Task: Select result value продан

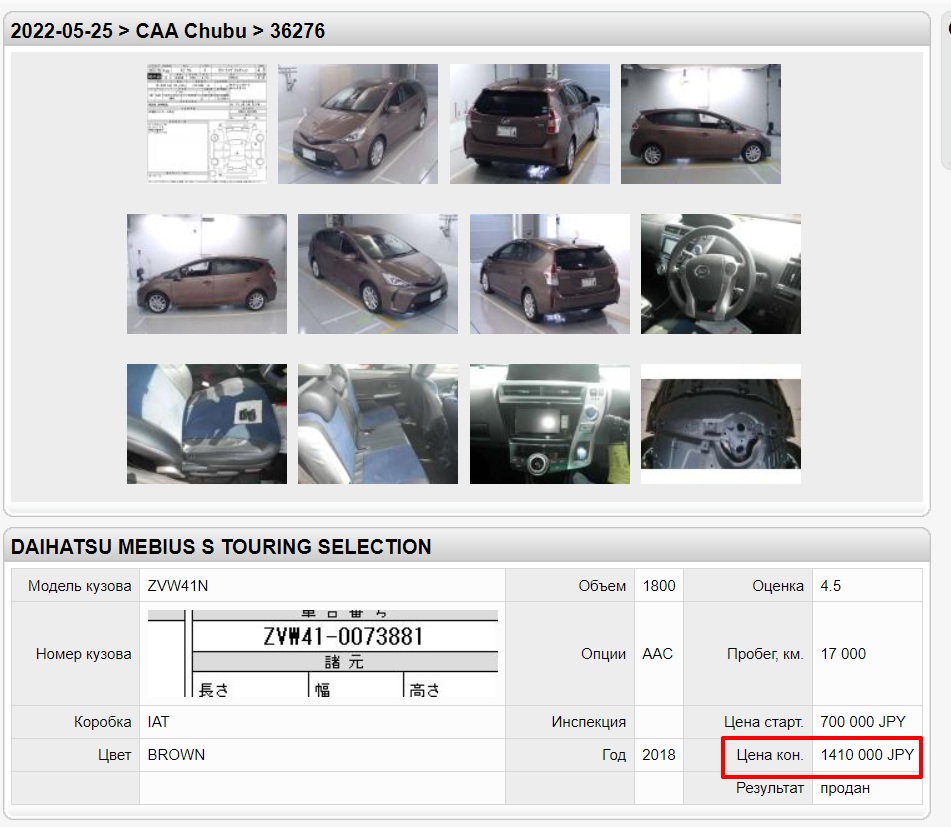Action: click(845, 788)
